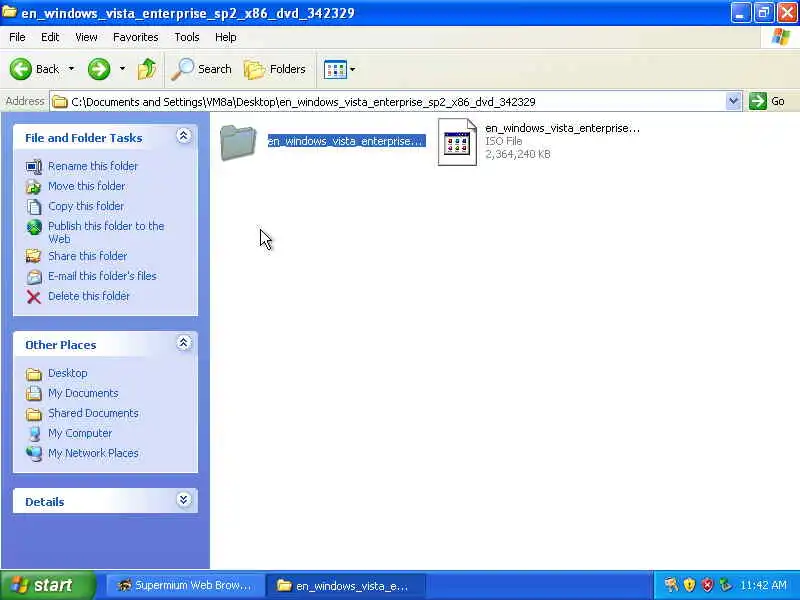Click the green Forward arrow button
The image size is (800, 600).
(x=99, y=69)
